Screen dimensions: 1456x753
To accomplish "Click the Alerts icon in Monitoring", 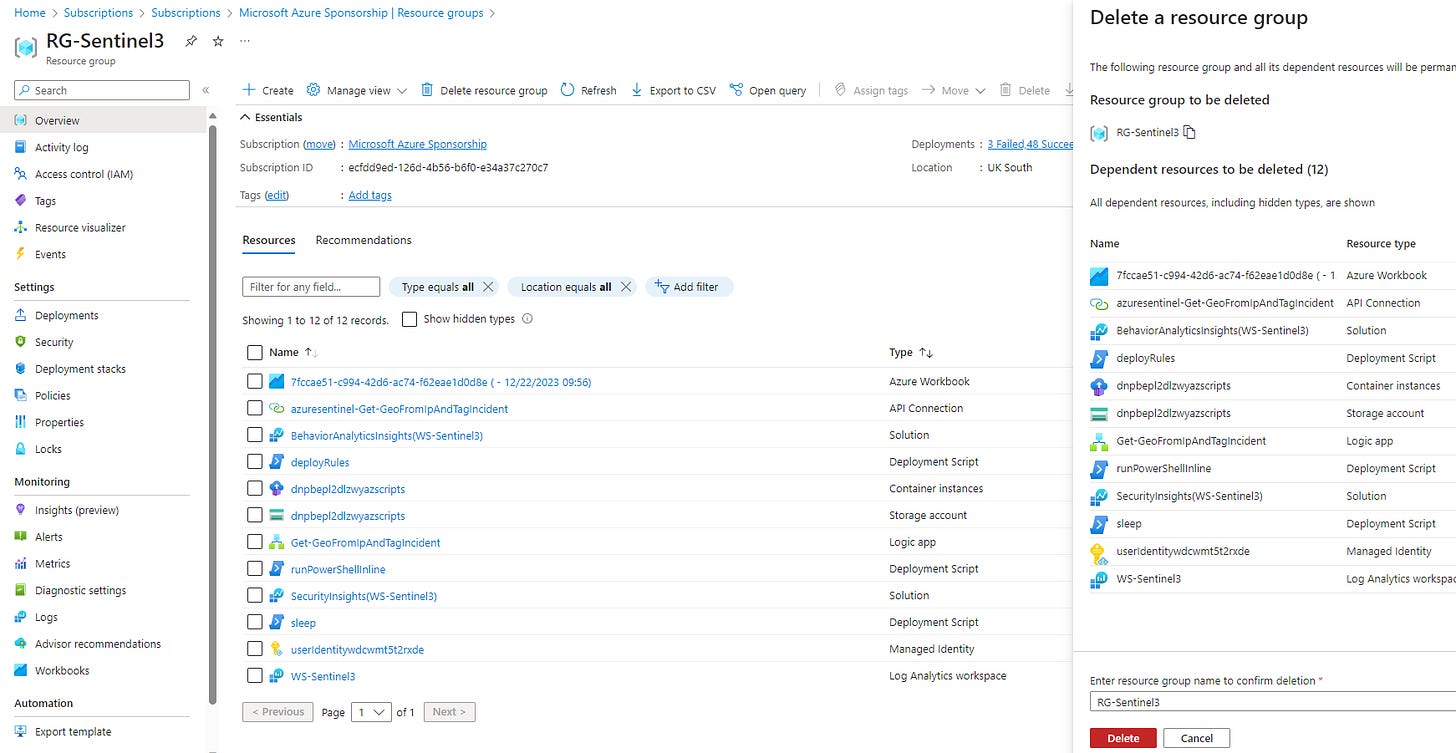I will (21, 537).
